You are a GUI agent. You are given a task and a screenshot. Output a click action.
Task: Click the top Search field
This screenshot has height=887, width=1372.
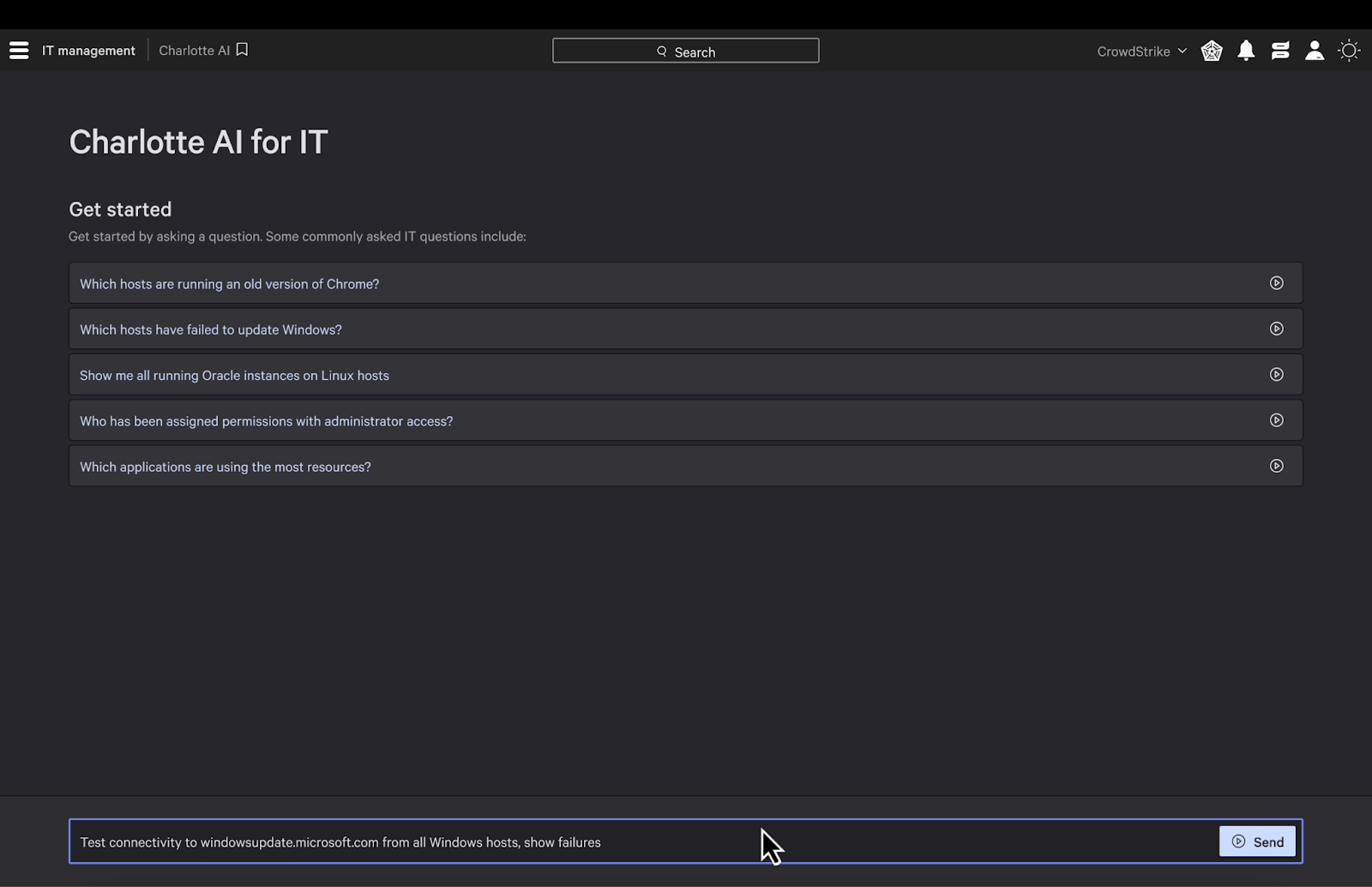(x=685, y=51)
